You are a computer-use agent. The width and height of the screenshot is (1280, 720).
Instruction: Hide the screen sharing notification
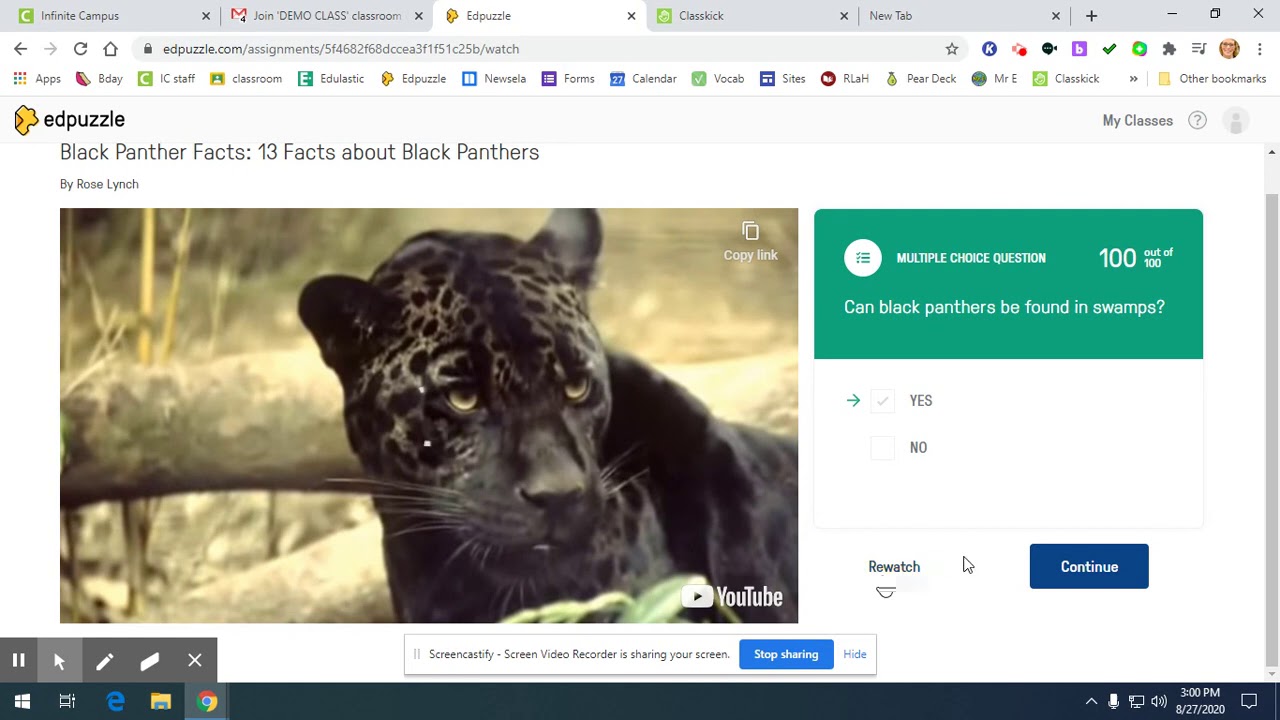coord(855,654)
